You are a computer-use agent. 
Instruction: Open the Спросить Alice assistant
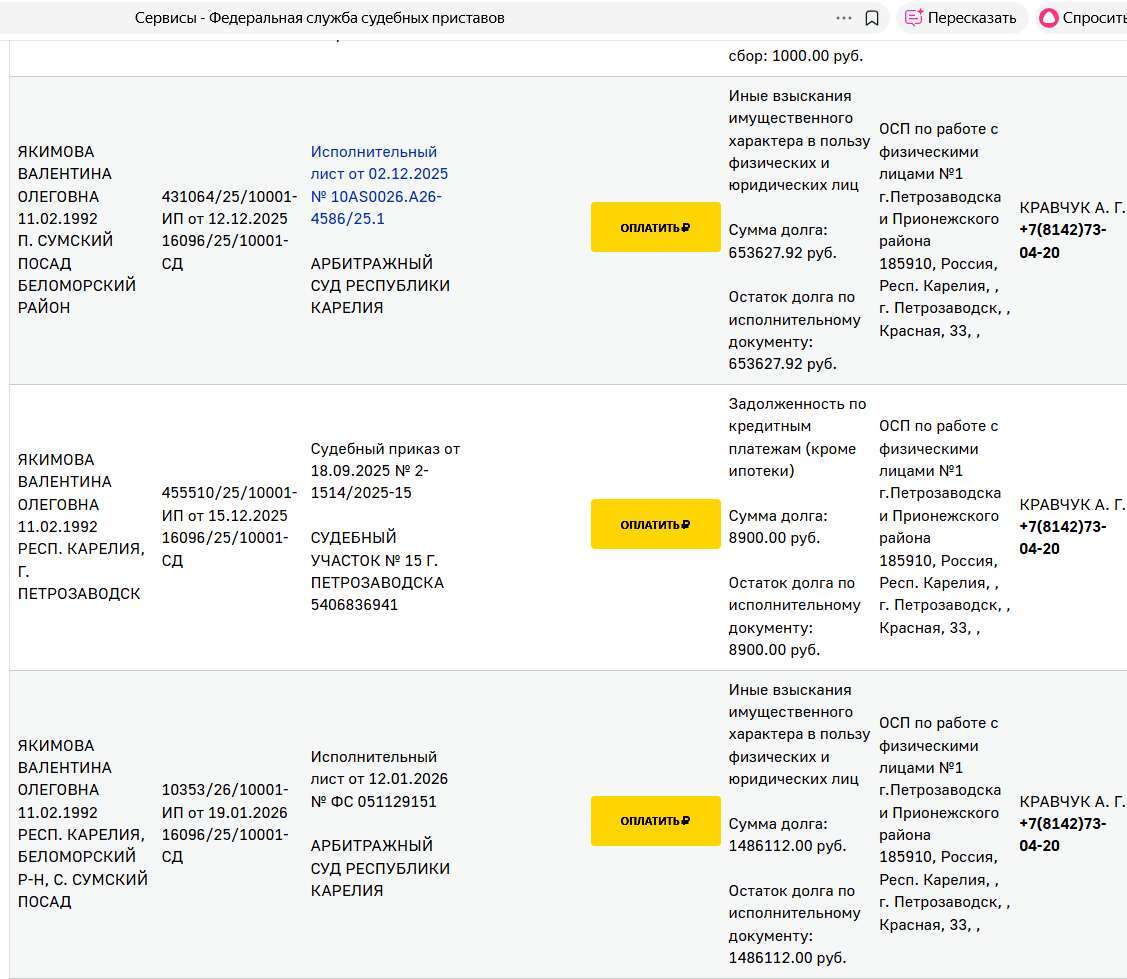(1081, 18)
